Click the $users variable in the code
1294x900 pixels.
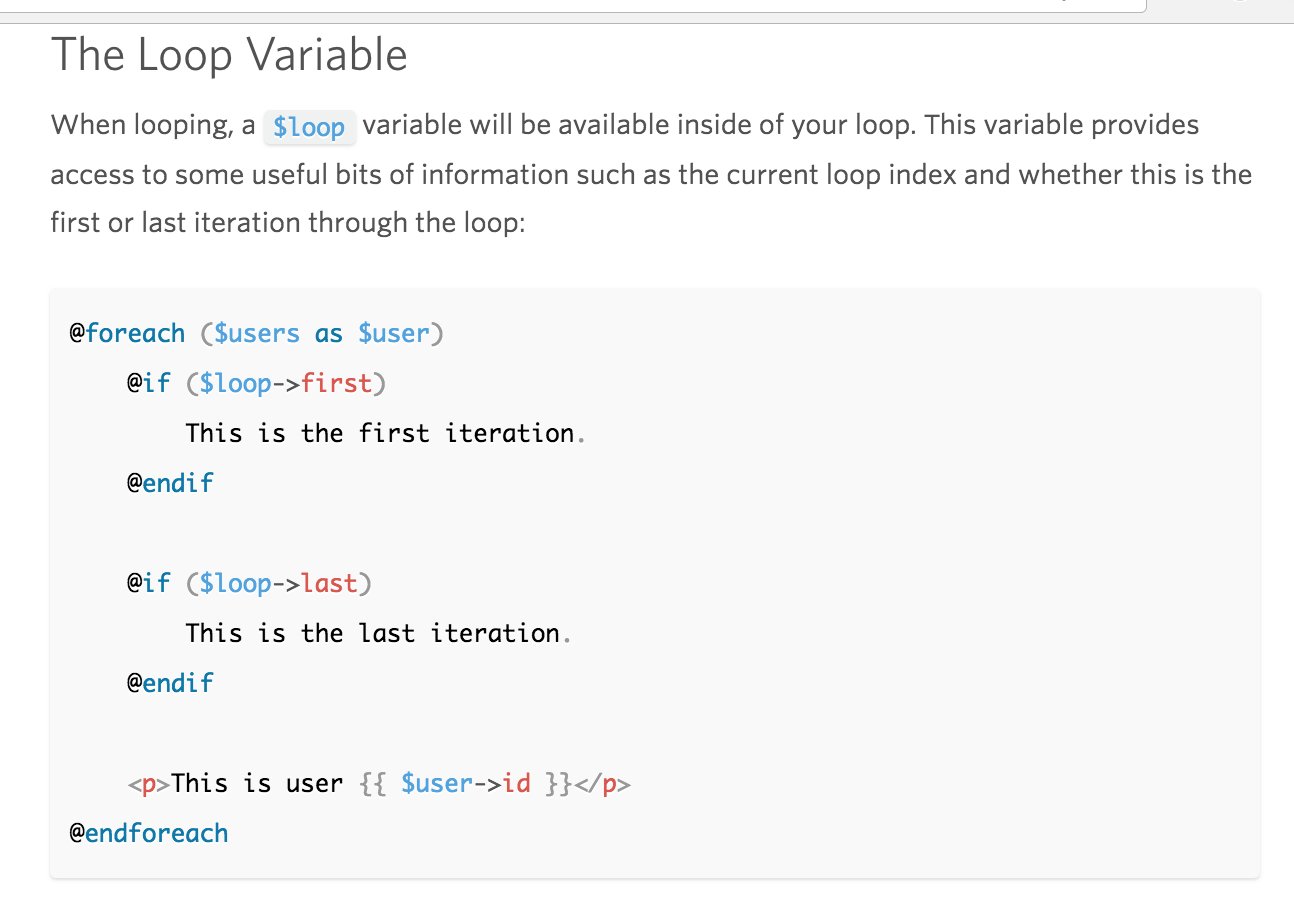pos(257,333)
